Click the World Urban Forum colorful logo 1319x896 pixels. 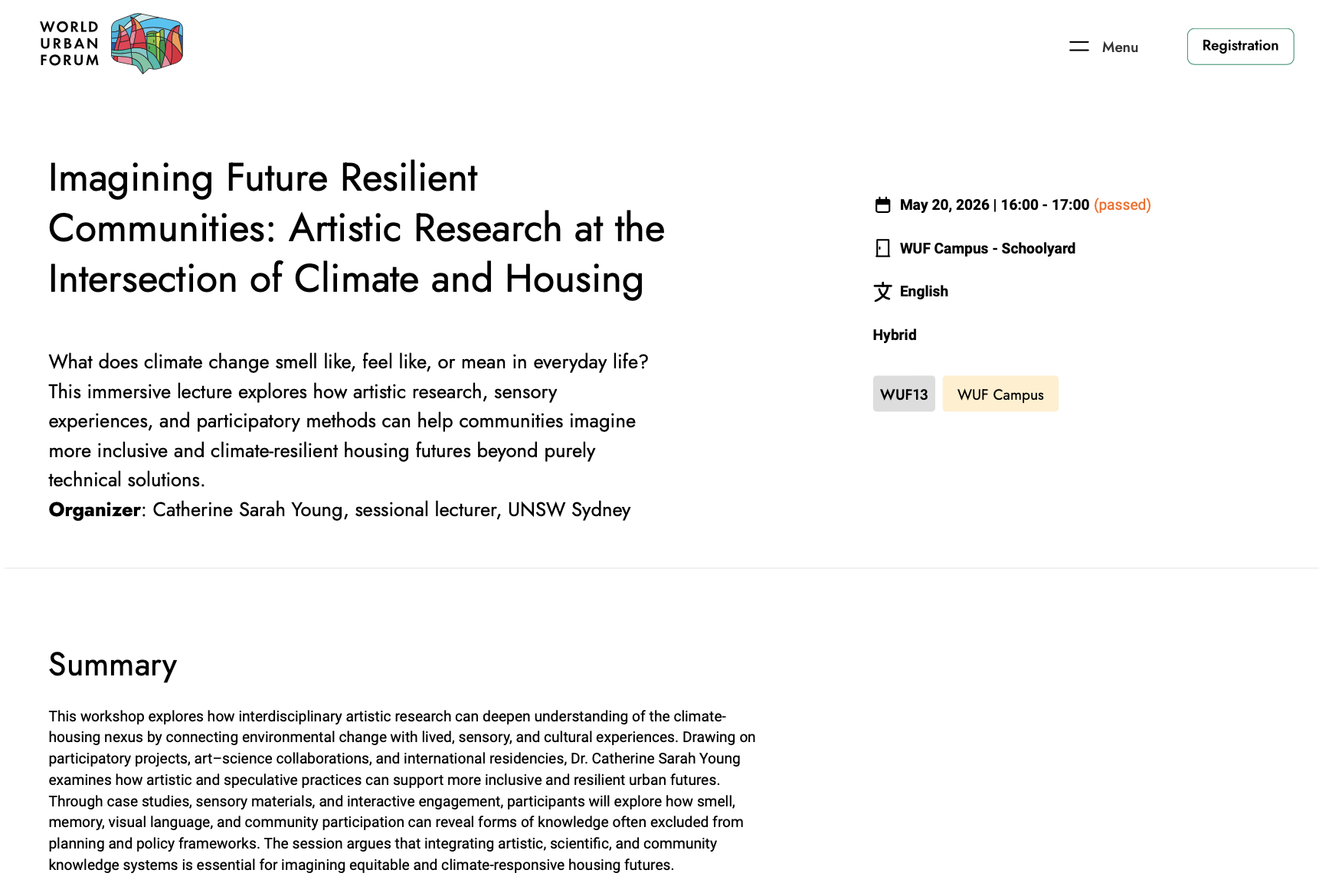(x=147, y=43)
